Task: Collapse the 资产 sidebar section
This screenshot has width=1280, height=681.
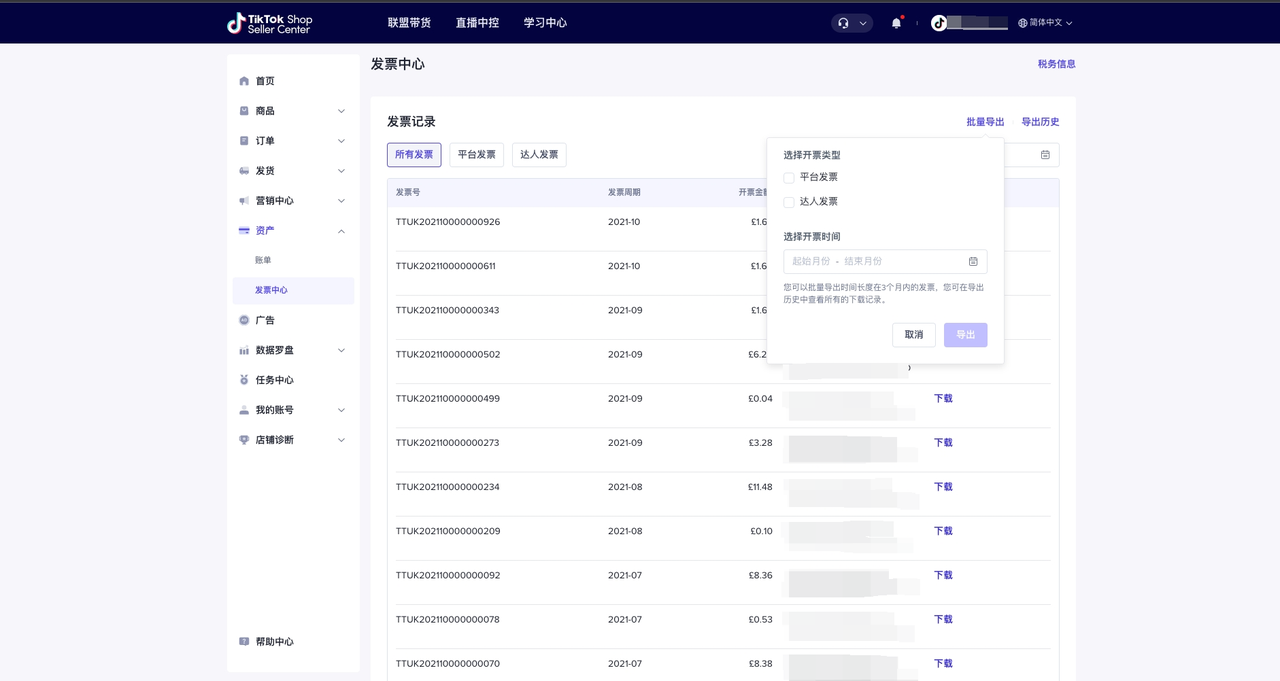Action: tap(341, 231)
